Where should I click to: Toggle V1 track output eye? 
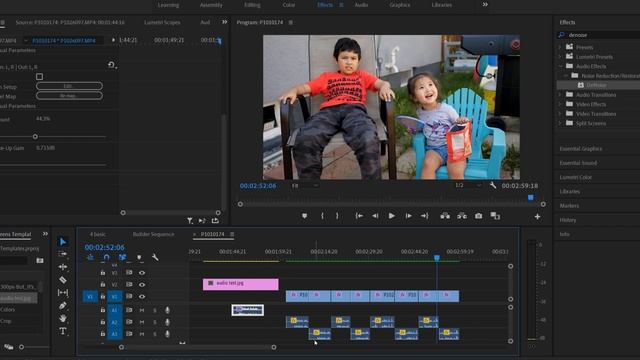click(142, 296)
